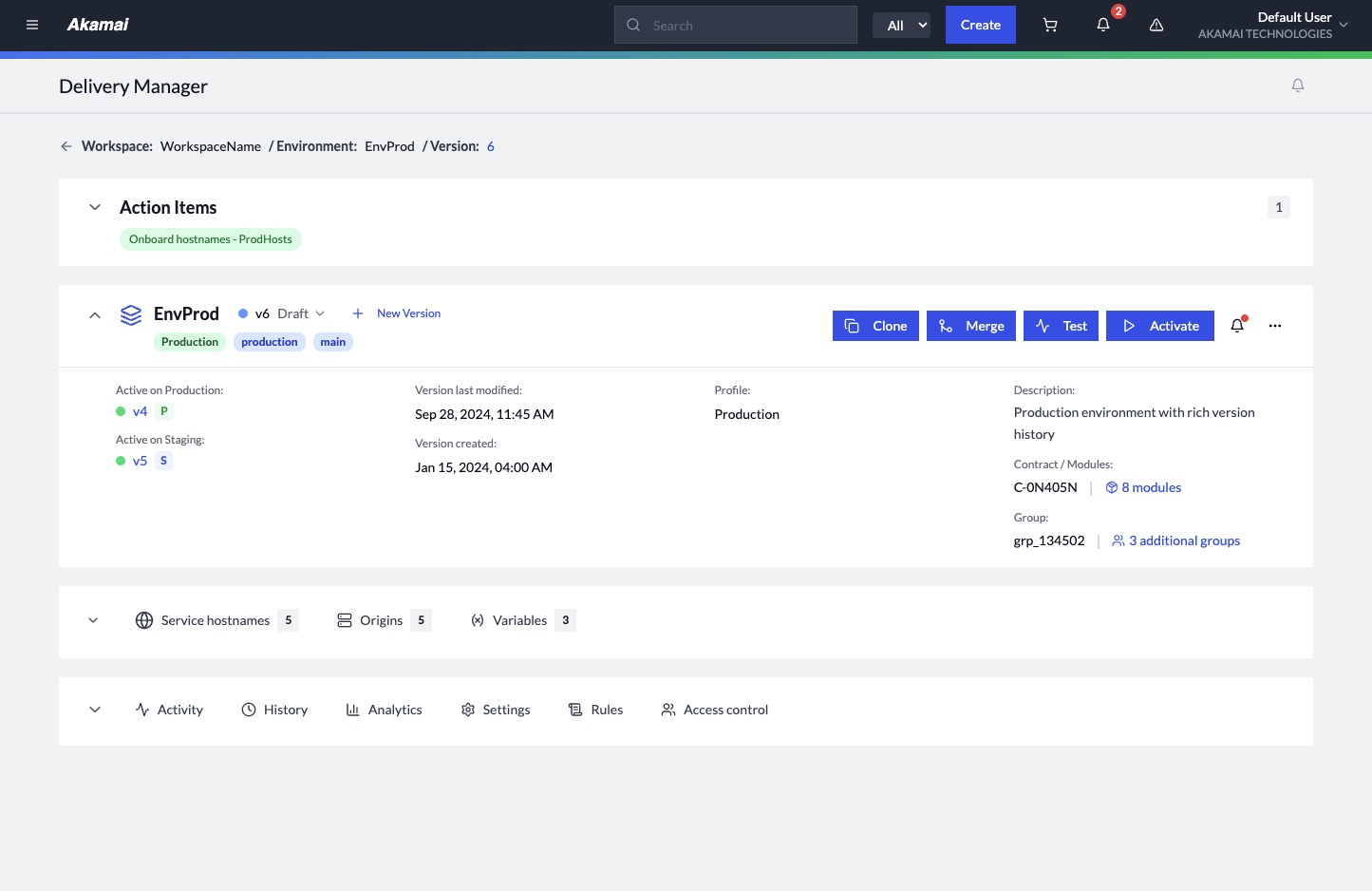Click the Sep 28, 2024, 11:45 AM timestamp
The image size is (1372, 891).
pyautogui.click(x=484, y=414)
